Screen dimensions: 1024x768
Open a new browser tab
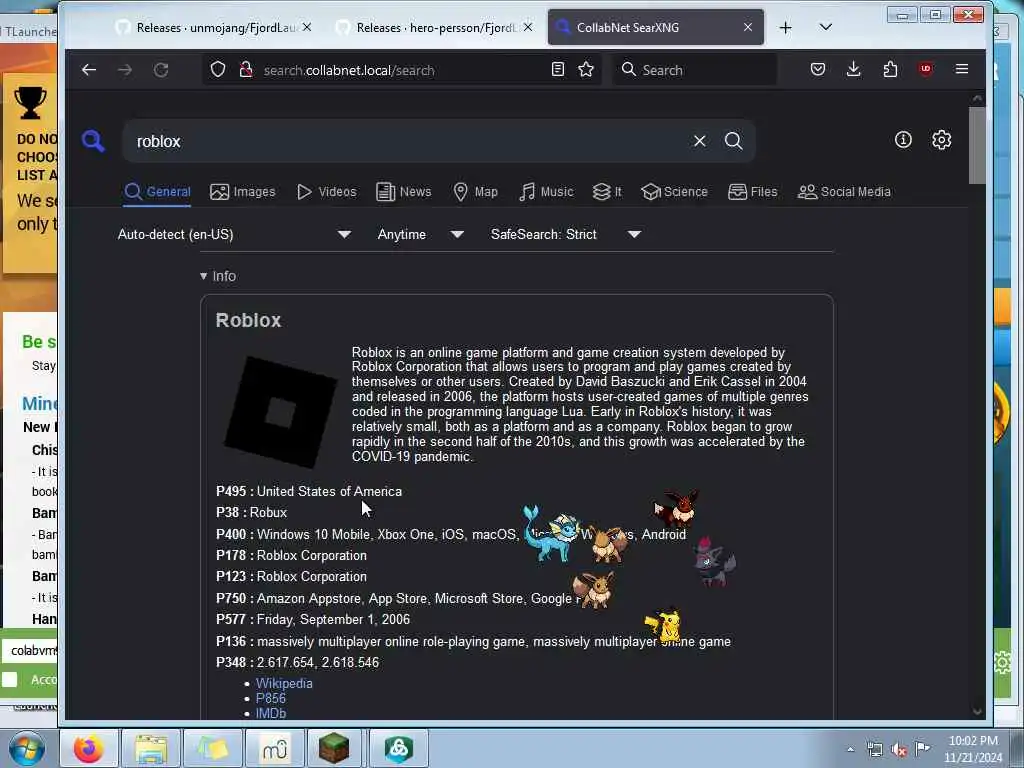[786, 27]
